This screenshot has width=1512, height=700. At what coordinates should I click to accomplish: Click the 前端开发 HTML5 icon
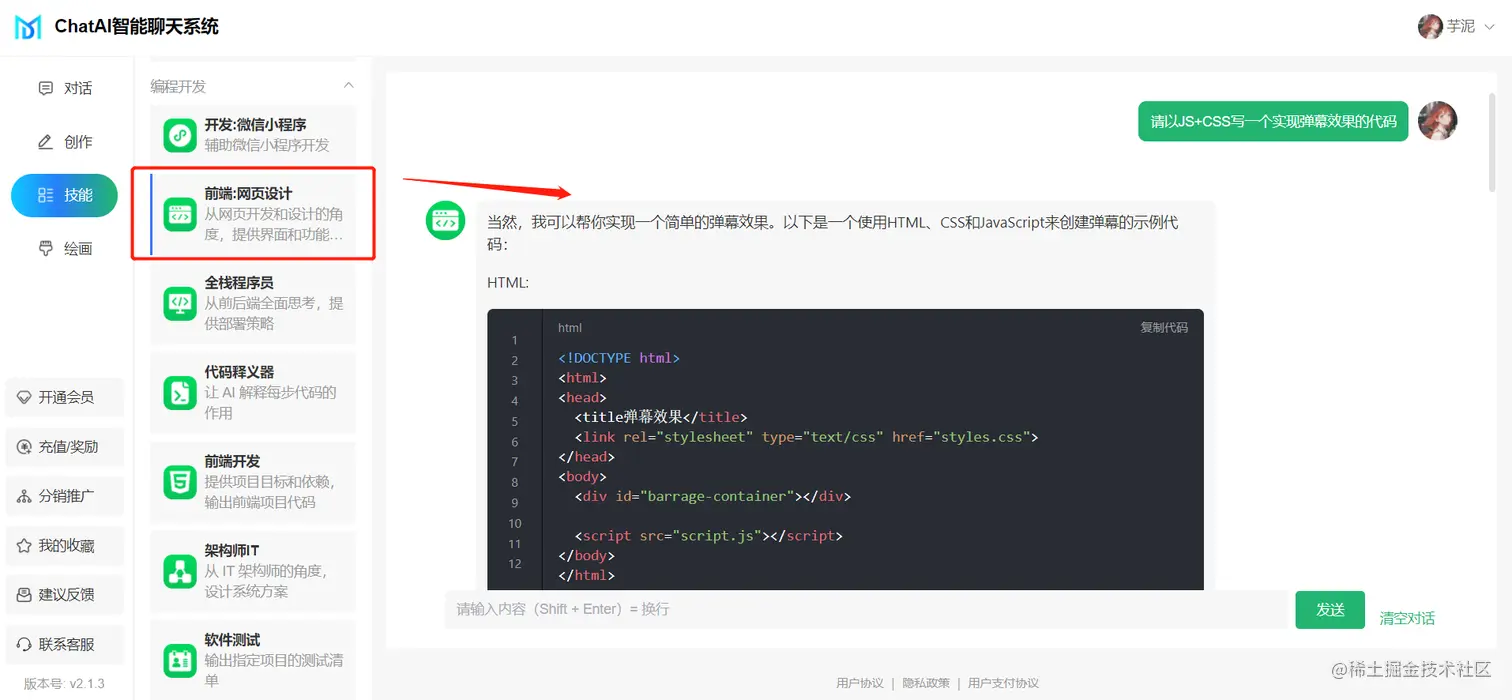pos(180,481)
